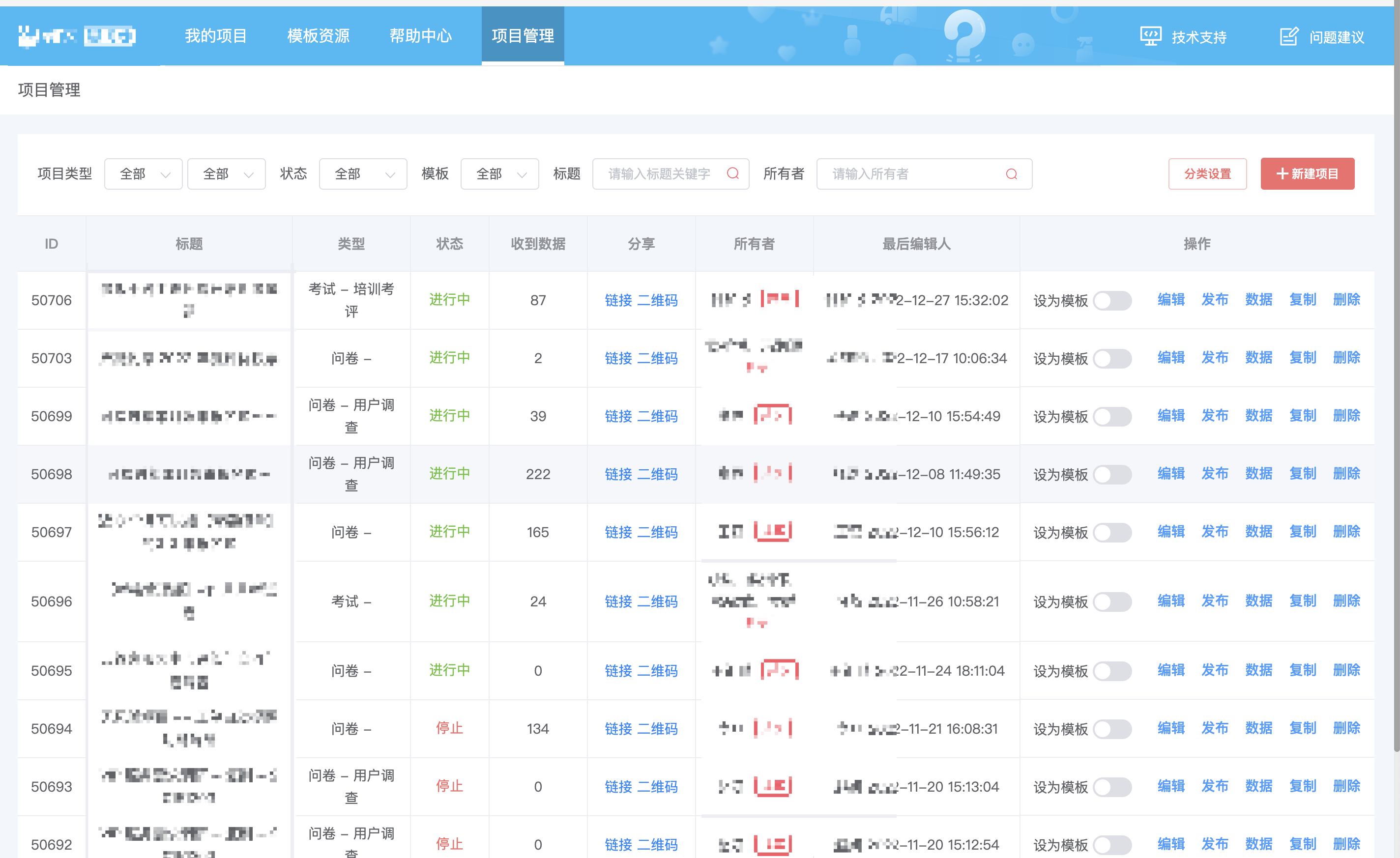Toggle 设为模板 switch for project 50703
The image size is (1400, 858).
[1112, 358]
